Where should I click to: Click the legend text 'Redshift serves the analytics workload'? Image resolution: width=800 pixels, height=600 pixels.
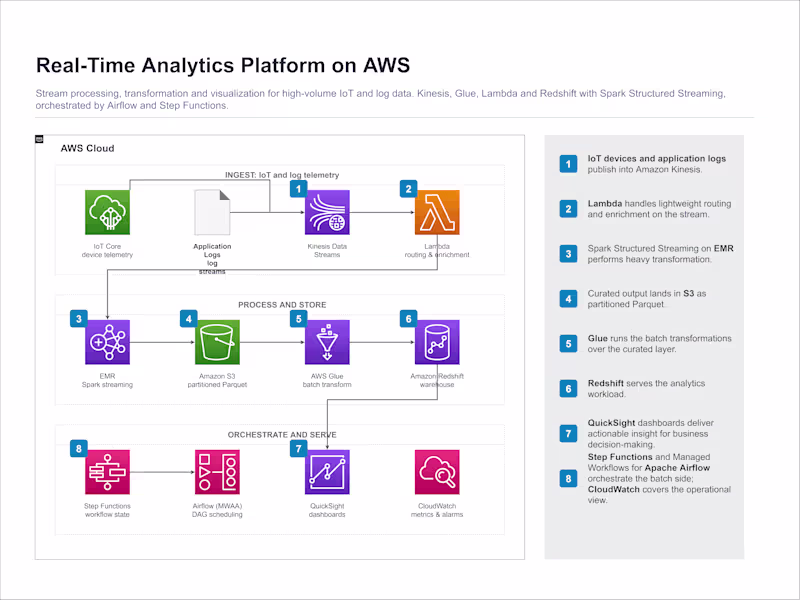tap(646, 388)
